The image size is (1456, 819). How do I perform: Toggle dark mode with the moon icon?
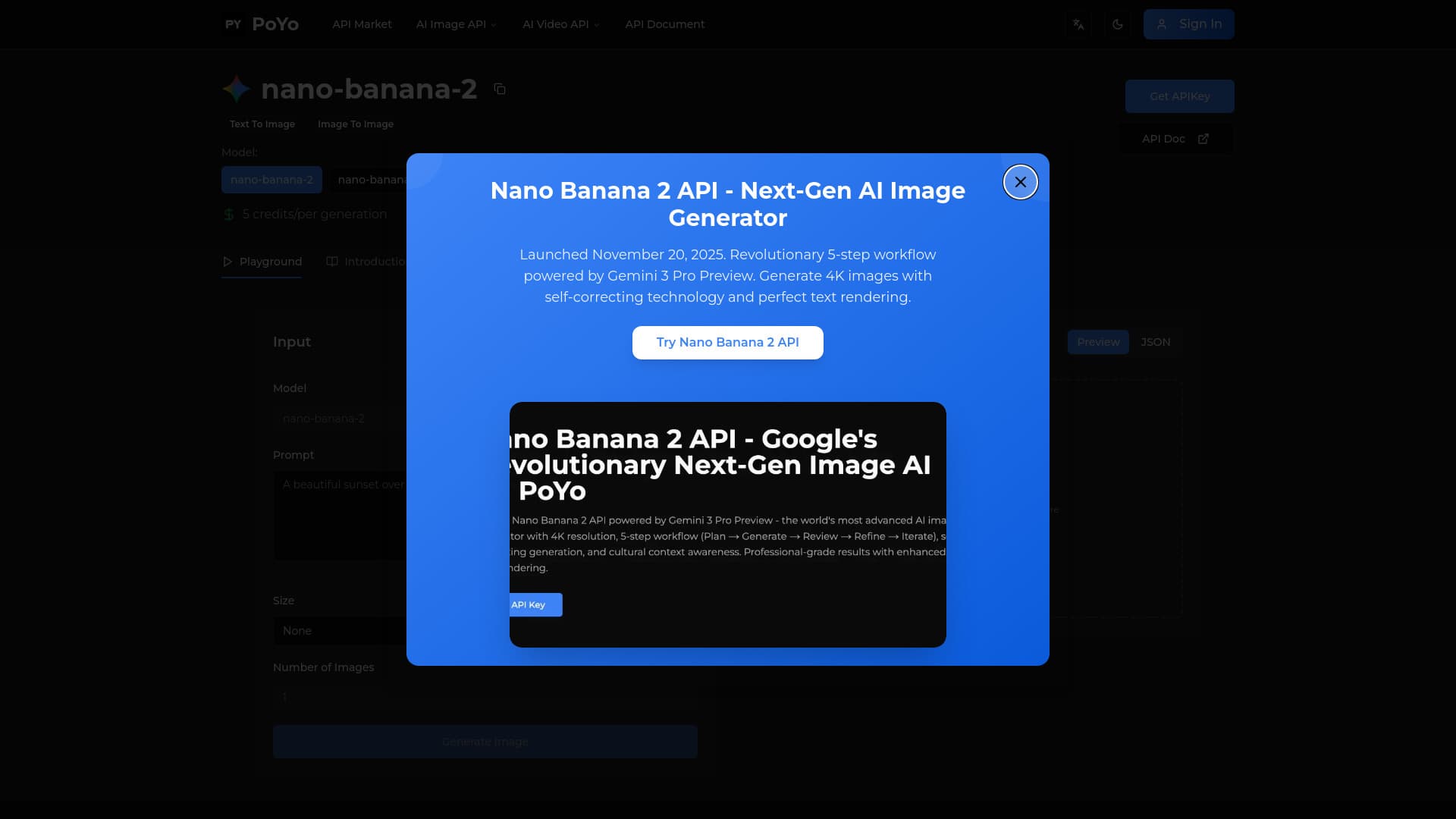pyautogui.click(x=1118, y=24)
